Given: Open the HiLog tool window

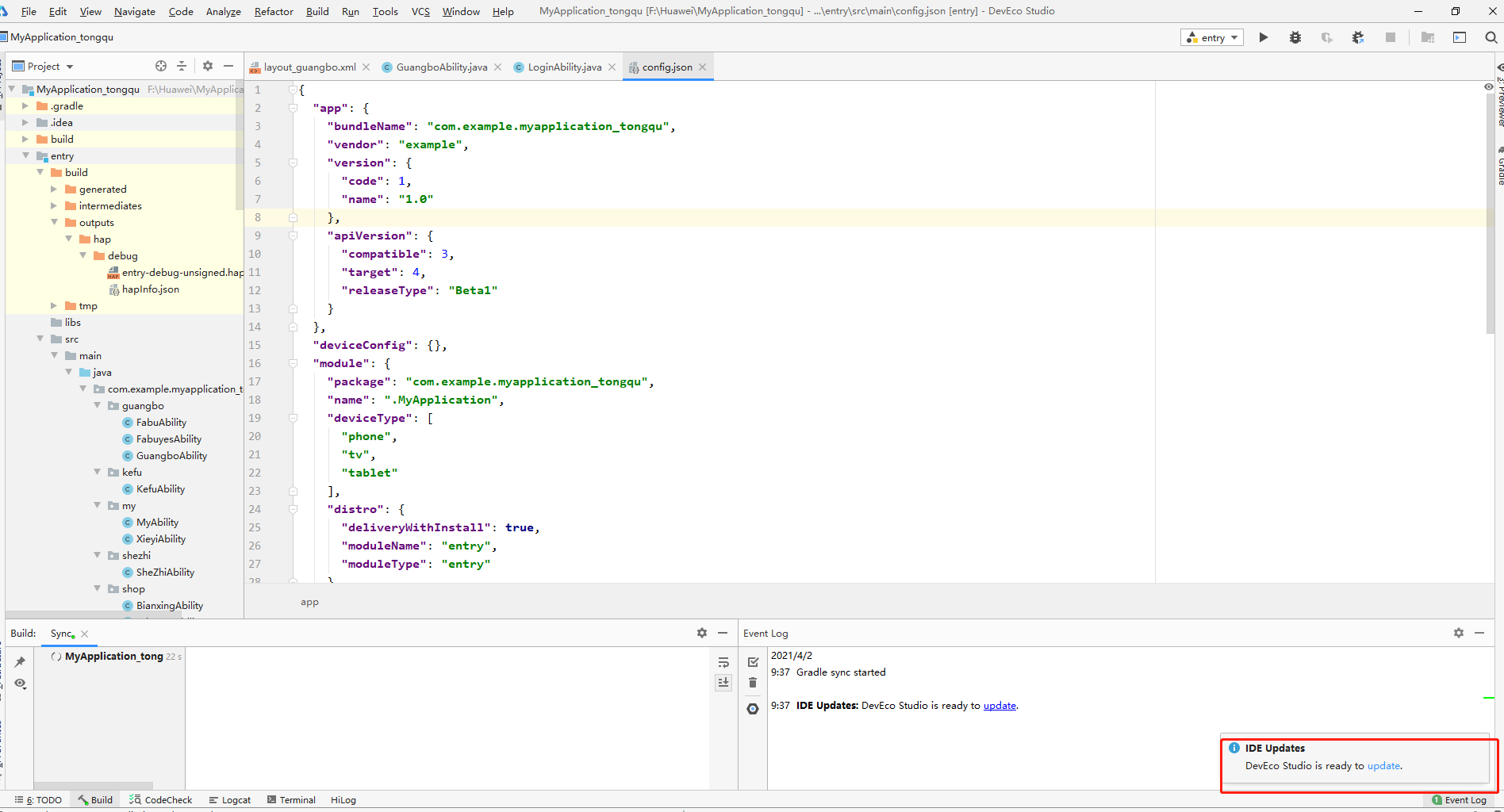Looking at the screenshot, I should [x=343, y=800].
